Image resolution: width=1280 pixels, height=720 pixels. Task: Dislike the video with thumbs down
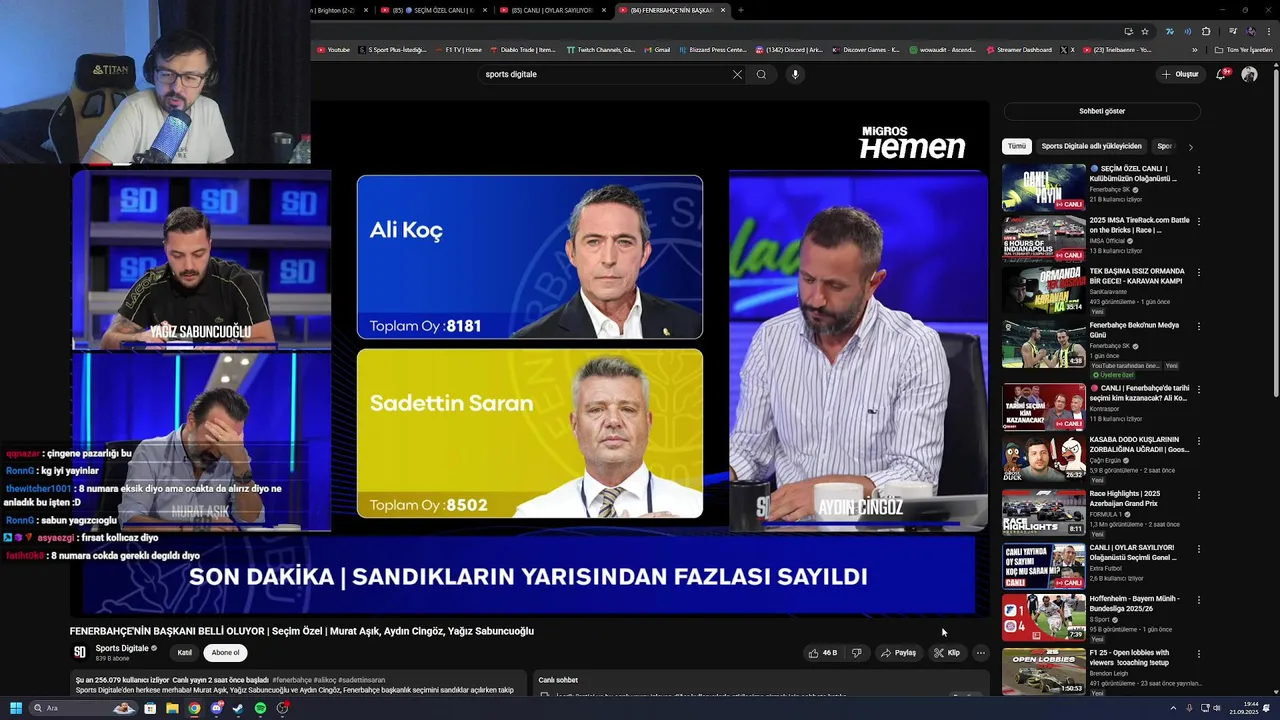click(x=857, y=653)
